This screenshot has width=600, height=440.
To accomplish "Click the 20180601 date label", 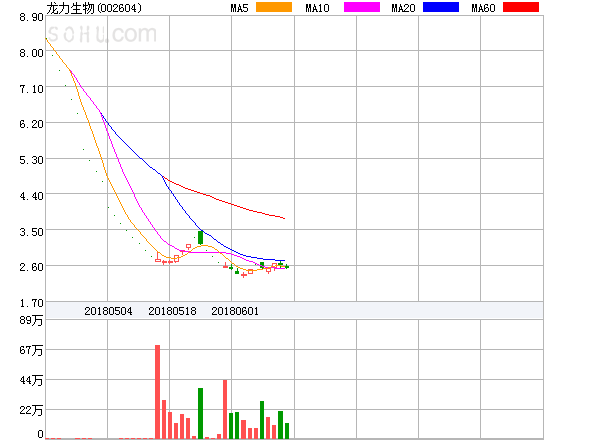I will [235, 311].
